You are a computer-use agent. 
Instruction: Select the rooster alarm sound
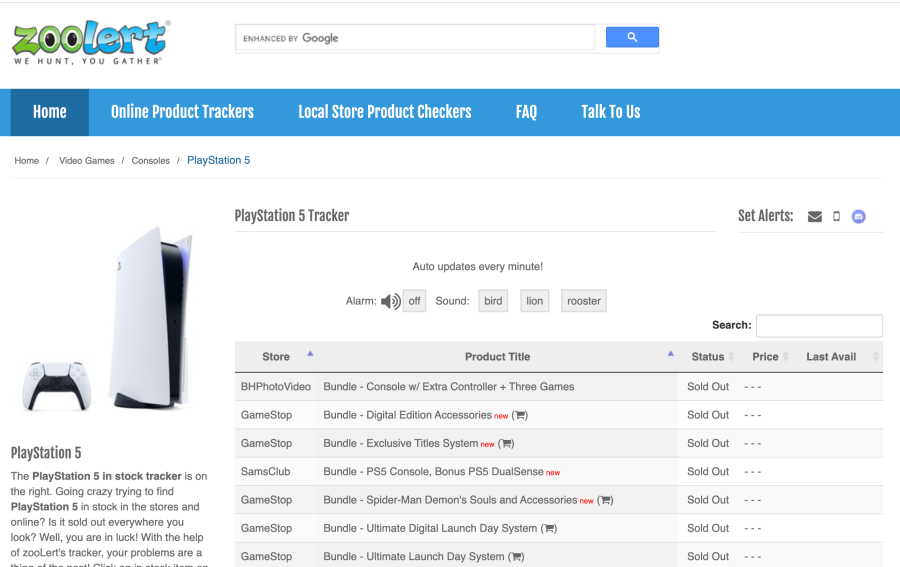click(584, 301)
